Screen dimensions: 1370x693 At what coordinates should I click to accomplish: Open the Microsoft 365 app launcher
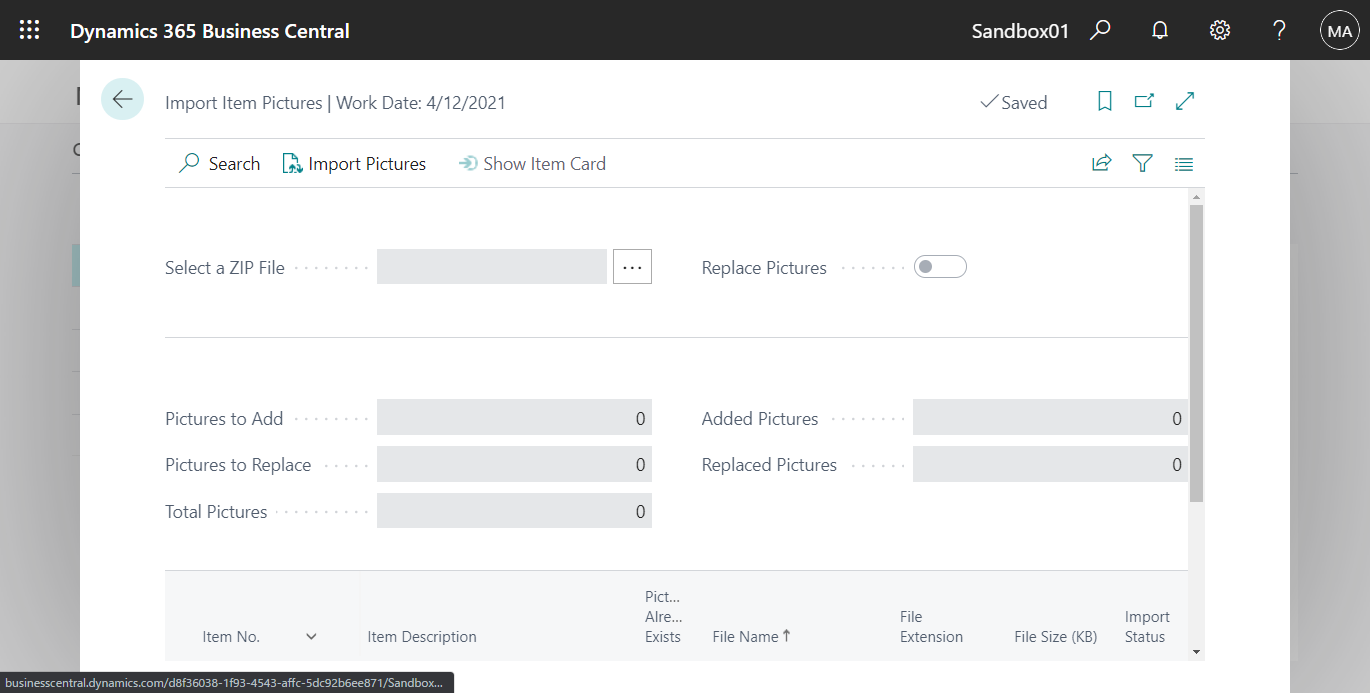(29, 29)
